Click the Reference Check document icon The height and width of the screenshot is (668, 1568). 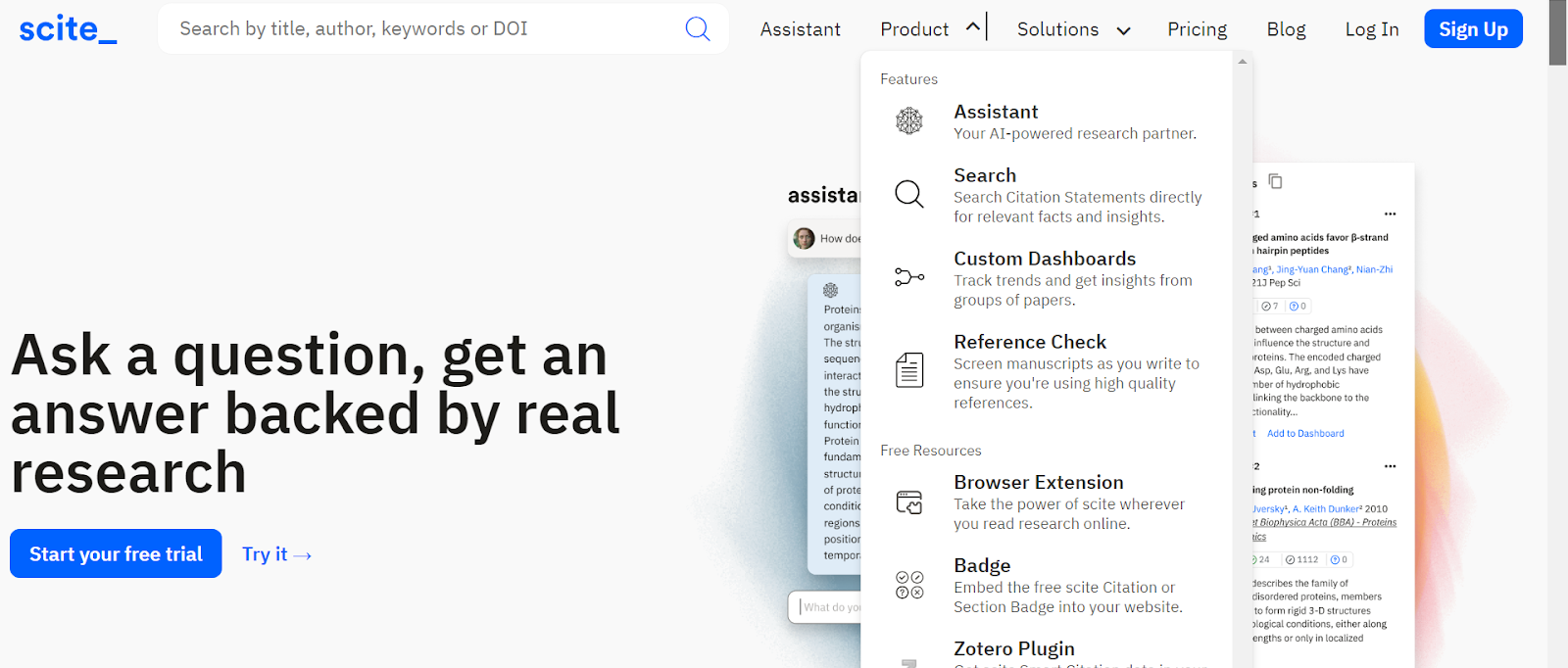(909, 370)
